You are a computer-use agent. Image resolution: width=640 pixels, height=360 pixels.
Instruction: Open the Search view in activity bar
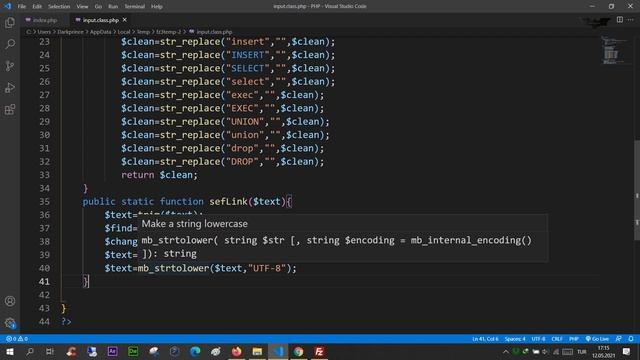point(10,44)
